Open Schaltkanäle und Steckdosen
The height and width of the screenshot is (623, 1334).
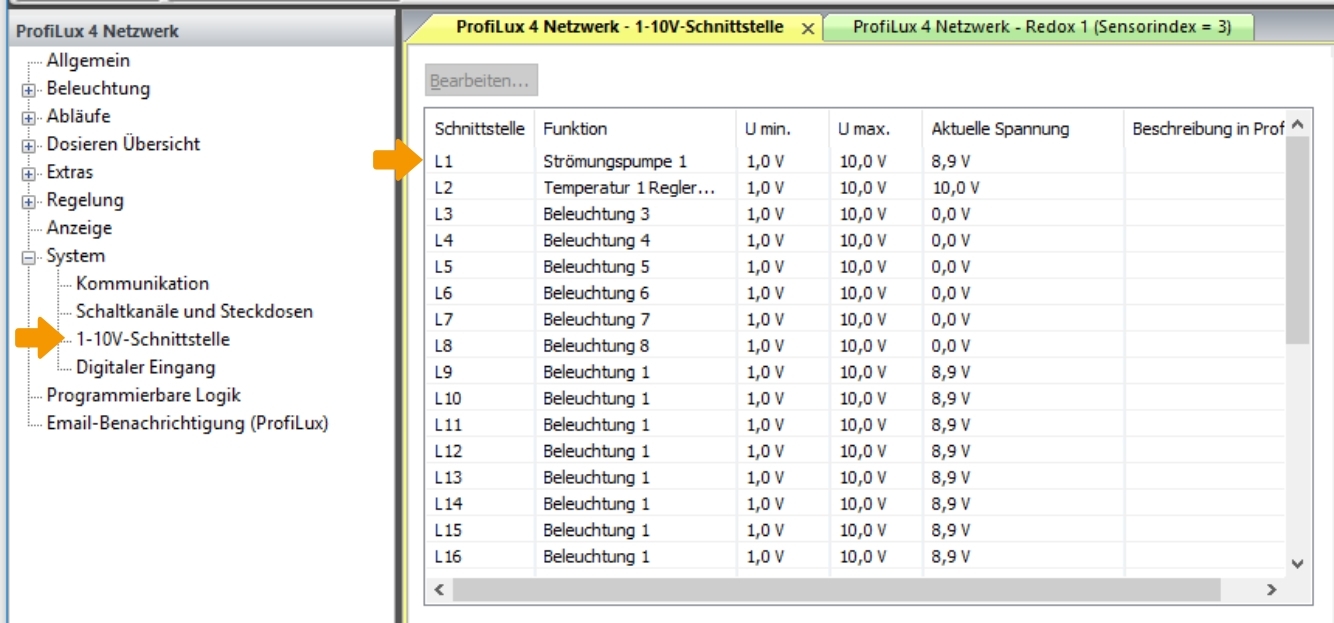pos(194,312)
